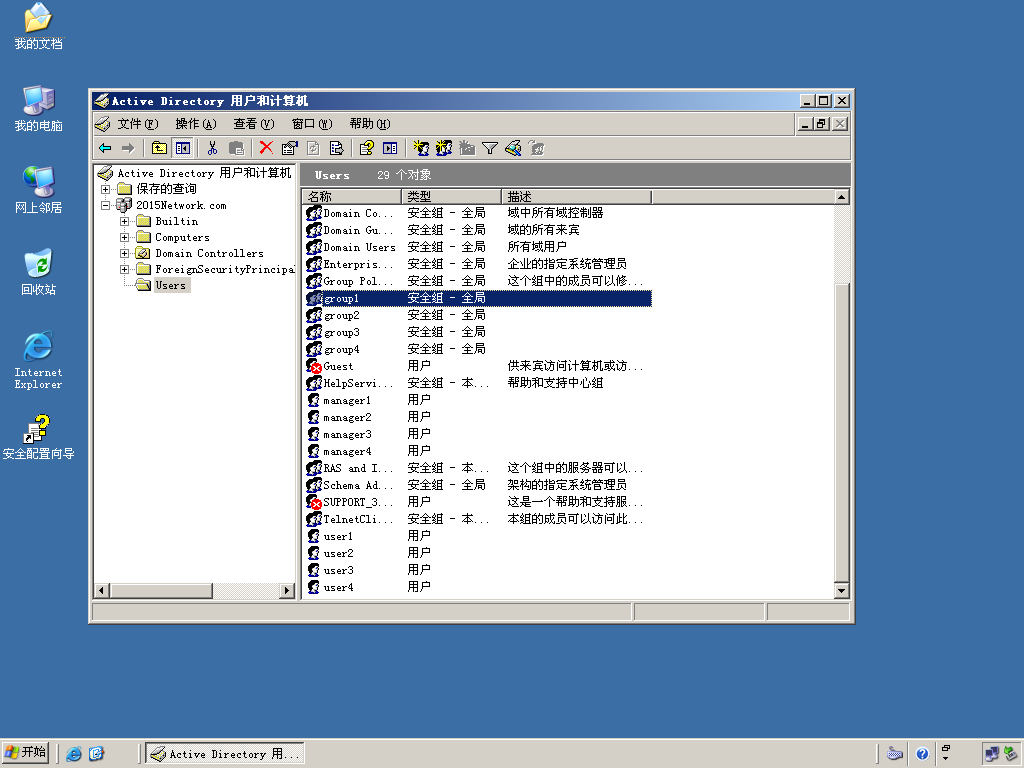Click the Create new group icon
Screen dimensions: 1024x768
(x=444, y=148)
